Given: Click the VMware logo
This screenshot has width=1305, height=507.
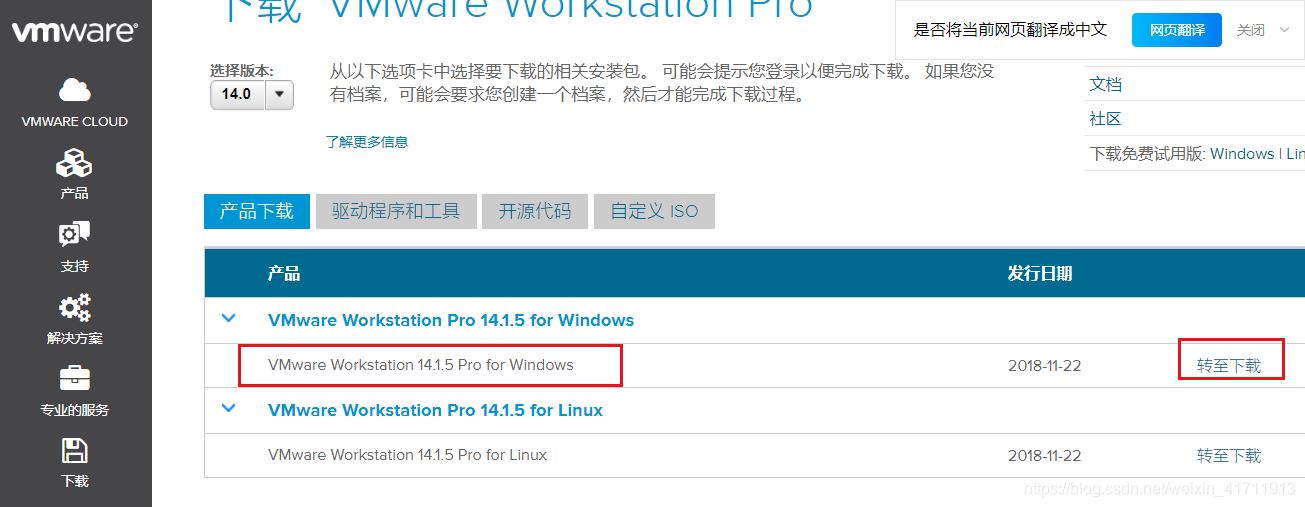Looking at the screenshot, I should click(75, 32).
